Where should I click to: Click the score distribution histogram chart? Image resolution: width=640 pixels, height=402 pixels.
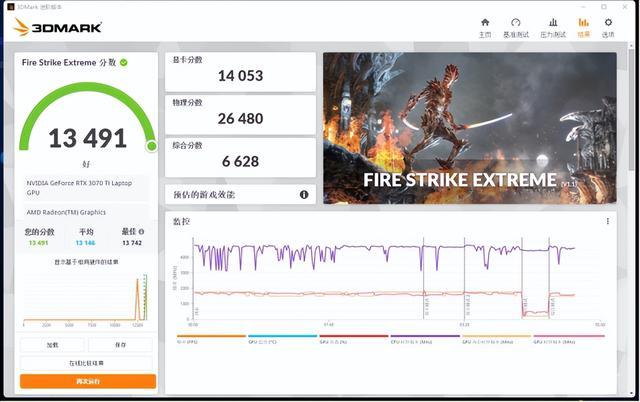point(85,299)
